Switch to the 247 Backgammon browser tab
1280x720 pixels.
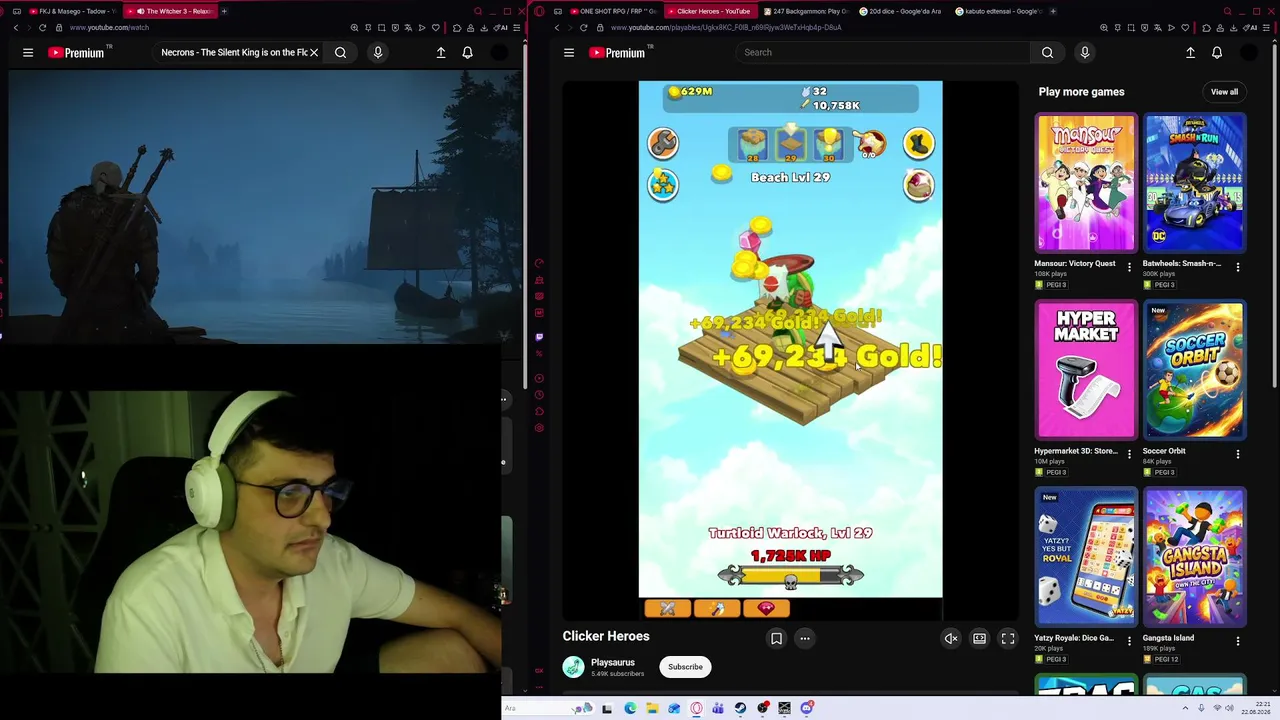click(806, 11)
